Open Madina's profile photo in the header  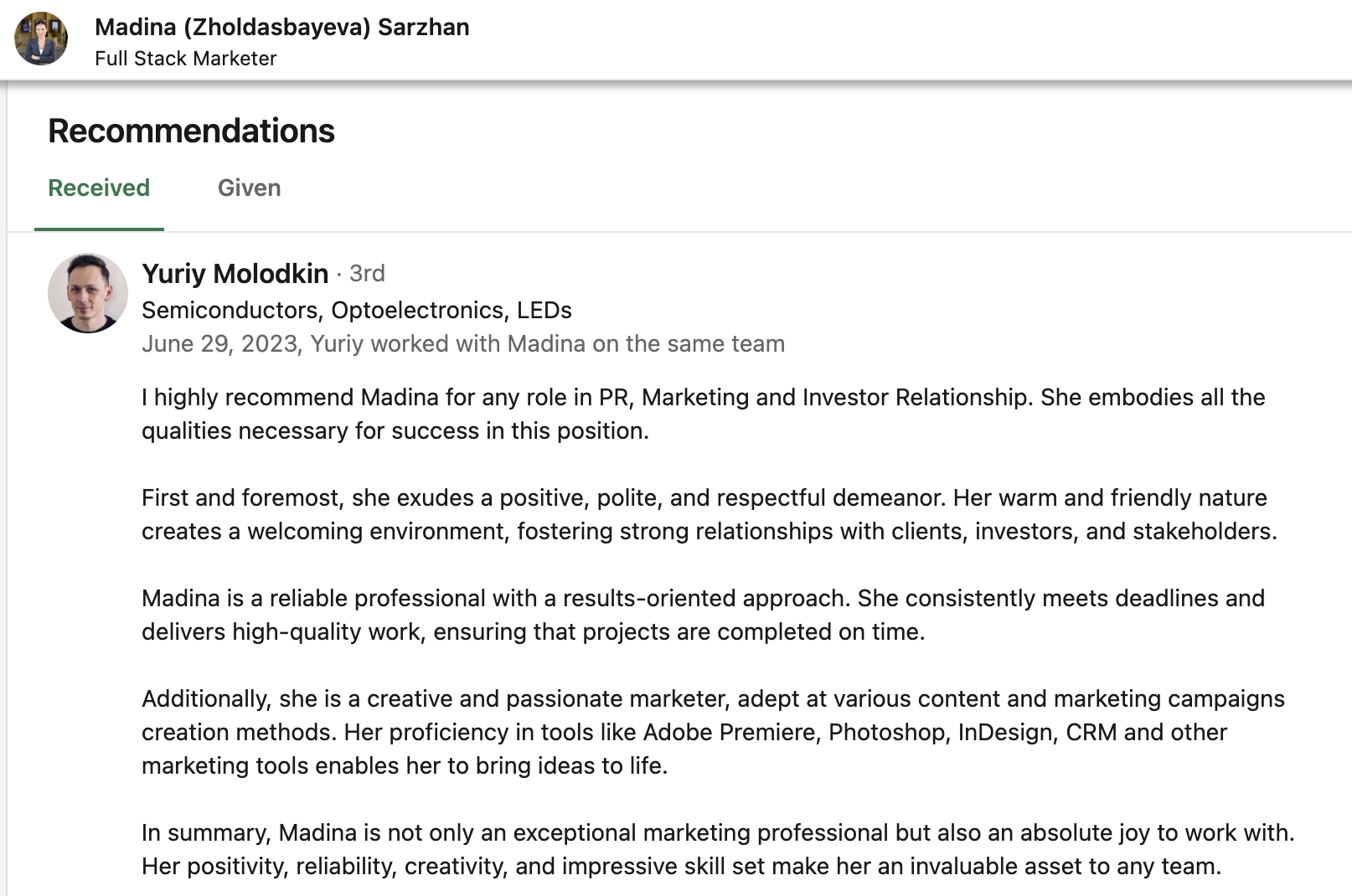coord(41,39)
